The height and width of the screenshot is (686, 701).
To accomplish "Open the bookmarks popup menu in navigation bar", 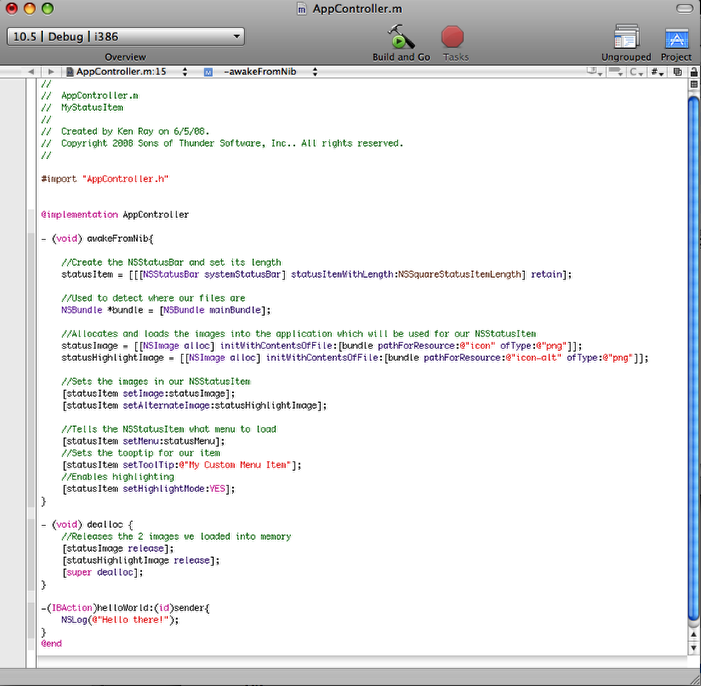I will pyautogui.click(x=595, y=72).
